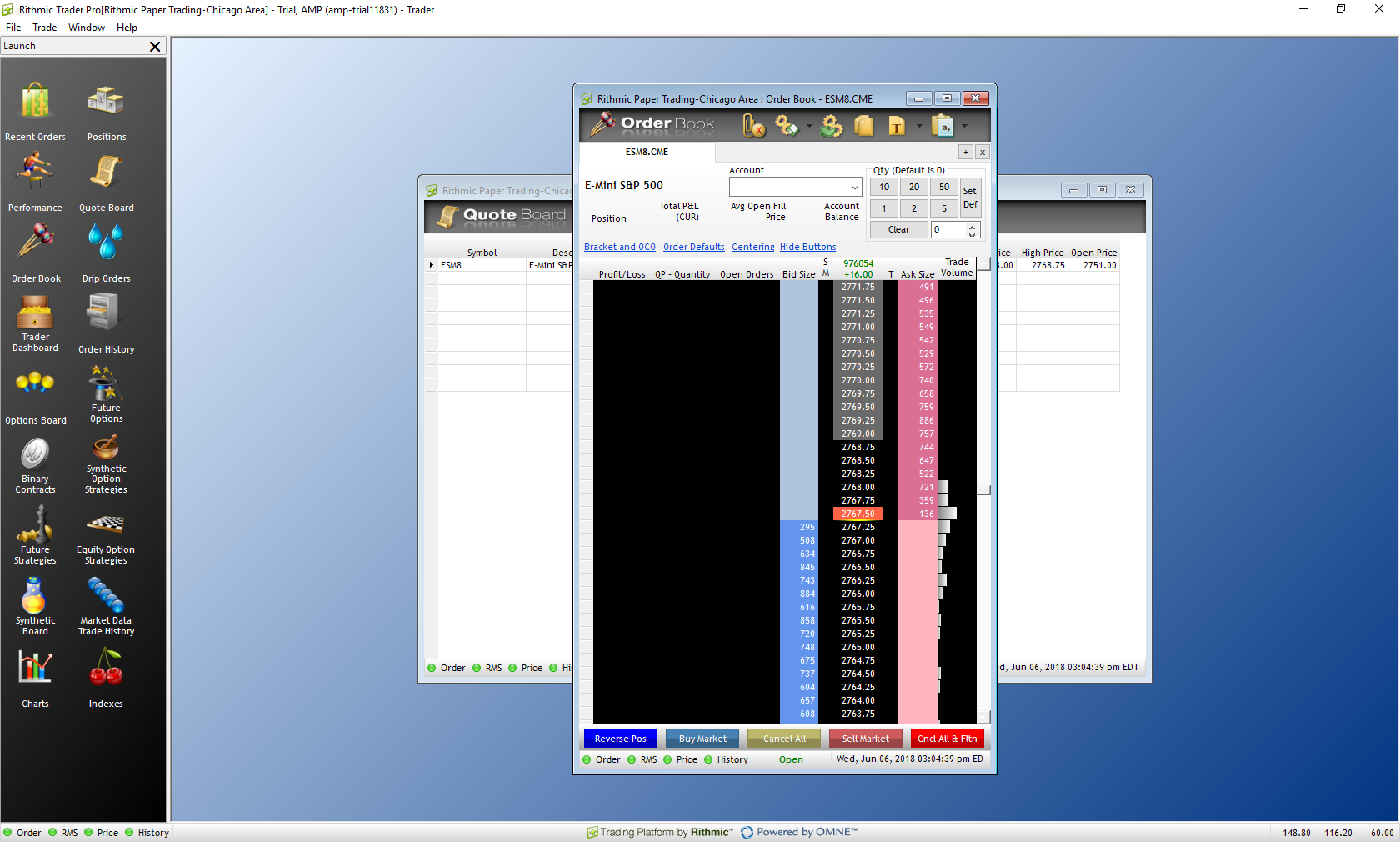Open Order History from the launch panel
Screen dimensions: 1400x842
107,323
